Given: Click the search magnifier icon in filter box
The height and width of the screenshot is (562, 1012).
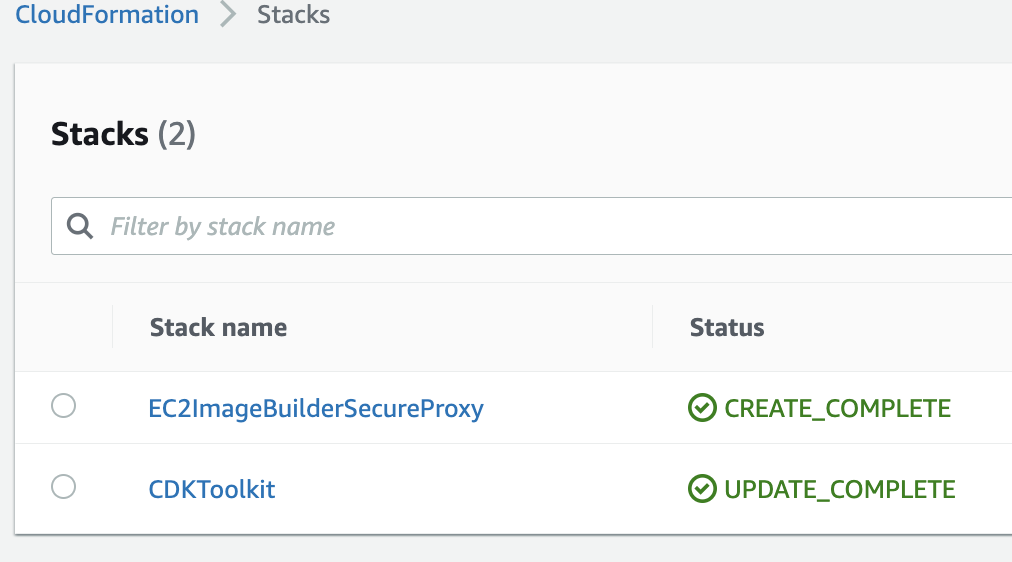Looking at the screenshot, I should tap(80, 226).
